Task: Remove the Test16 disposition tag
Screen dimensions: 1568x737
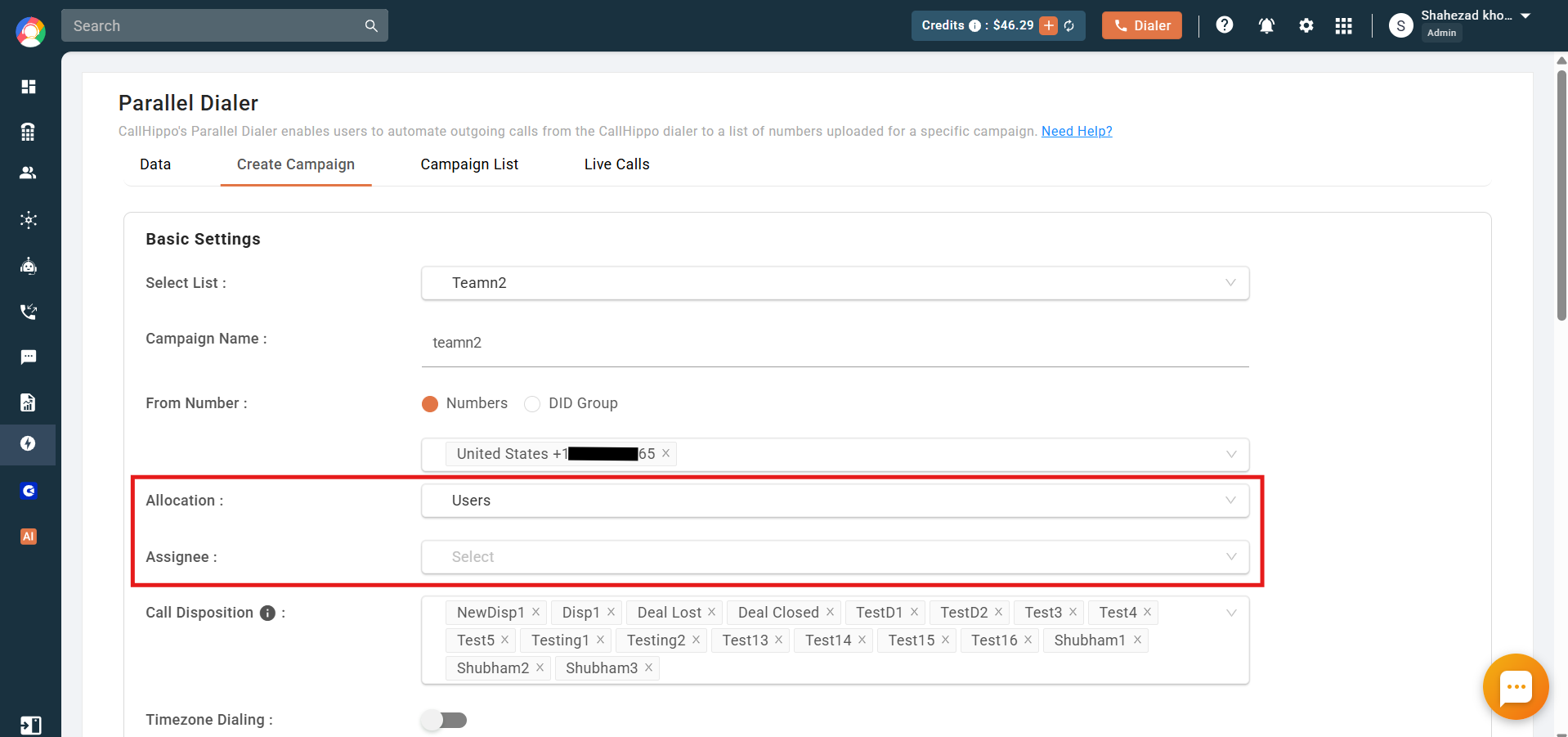Action: point(1028,640)
